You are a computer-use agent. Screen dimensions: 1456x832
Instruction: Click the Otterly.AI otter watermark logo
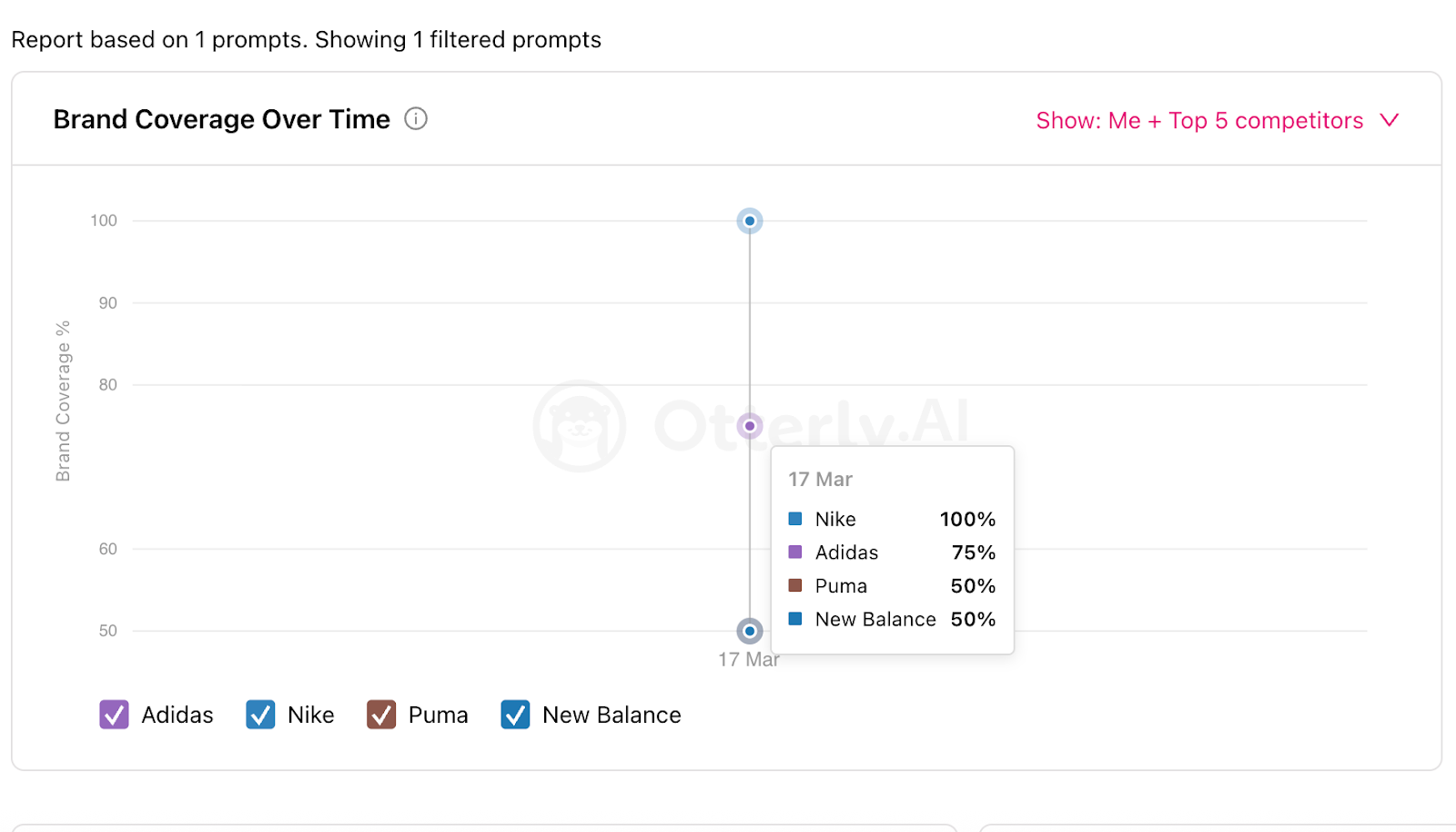click(x=580, y=426)
